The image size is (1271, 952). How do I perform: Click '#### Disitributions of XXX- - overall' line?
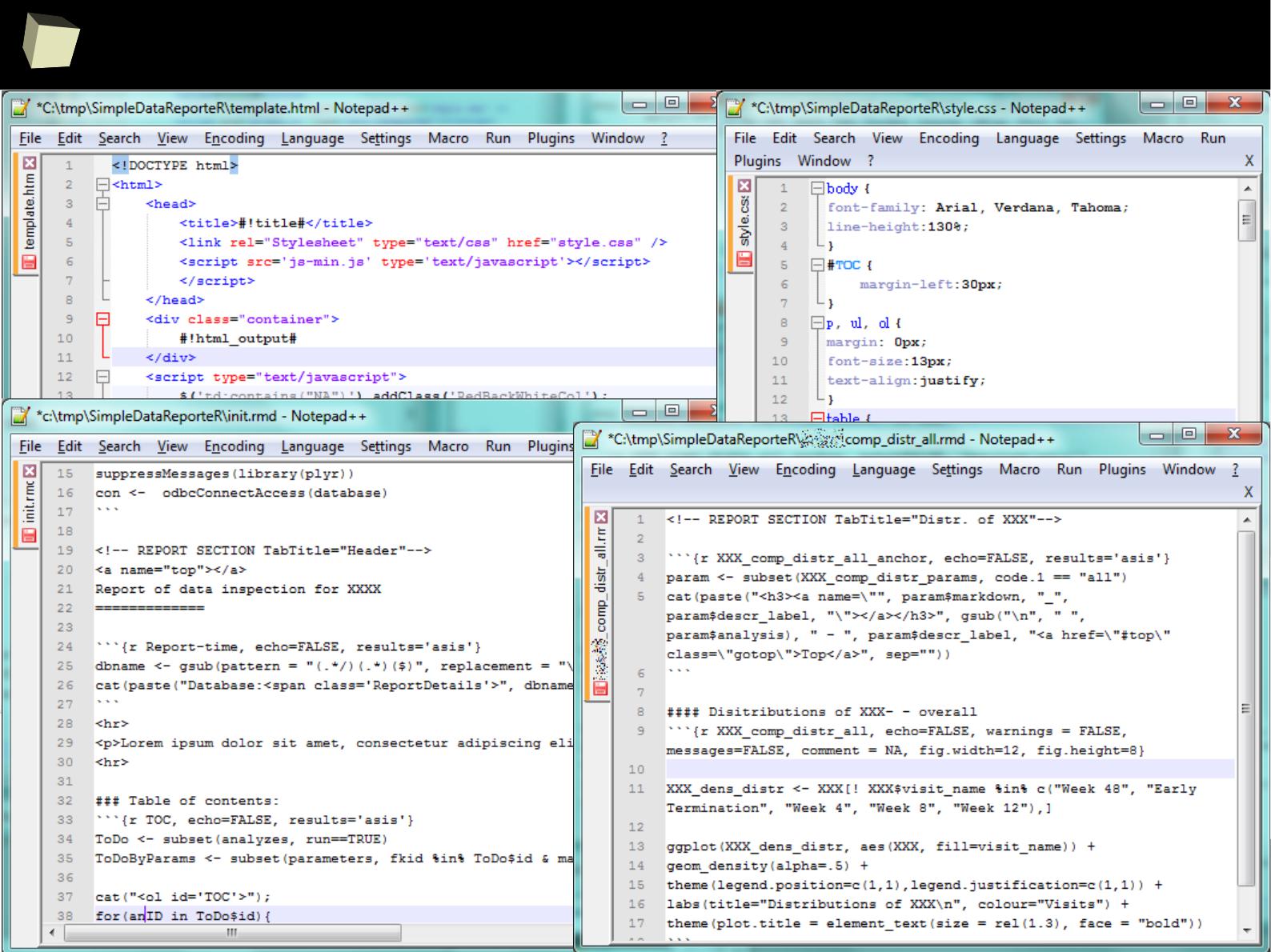[822, 712]
